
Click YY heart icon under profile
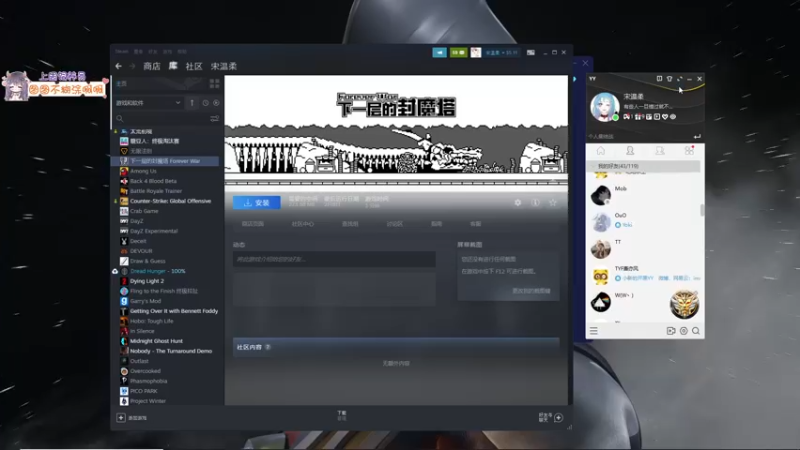coord(665,117)
